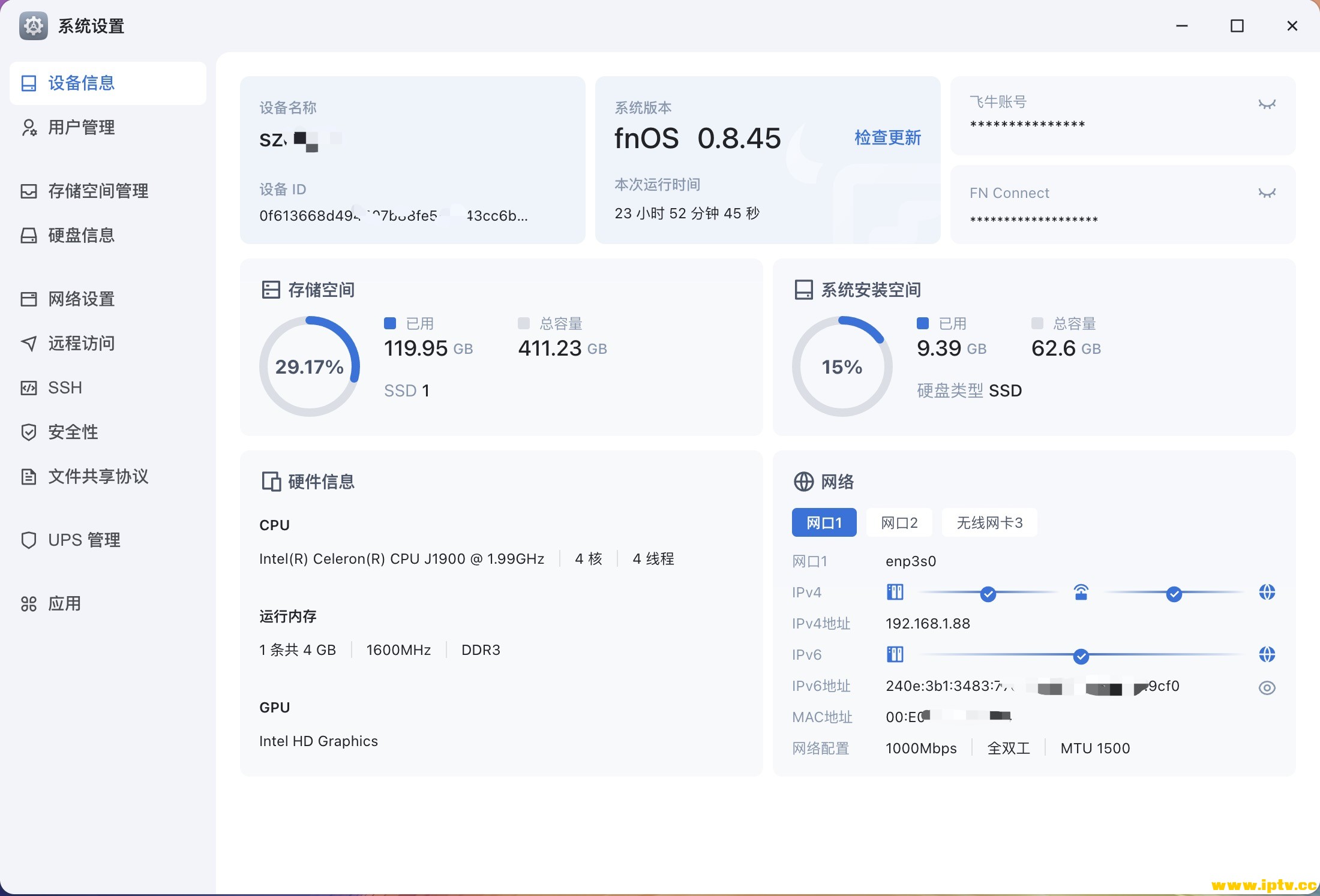Close the 系统设置 window
1320x896 pixels.
(1292, 26)
